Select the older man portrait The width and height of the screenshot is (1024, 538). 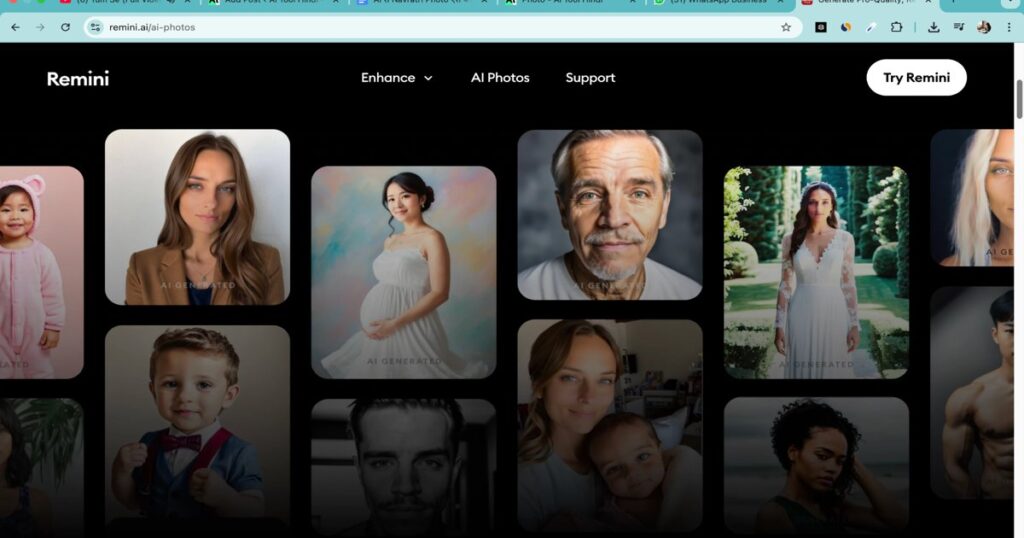pyautogui.click(x=610, y=215)
